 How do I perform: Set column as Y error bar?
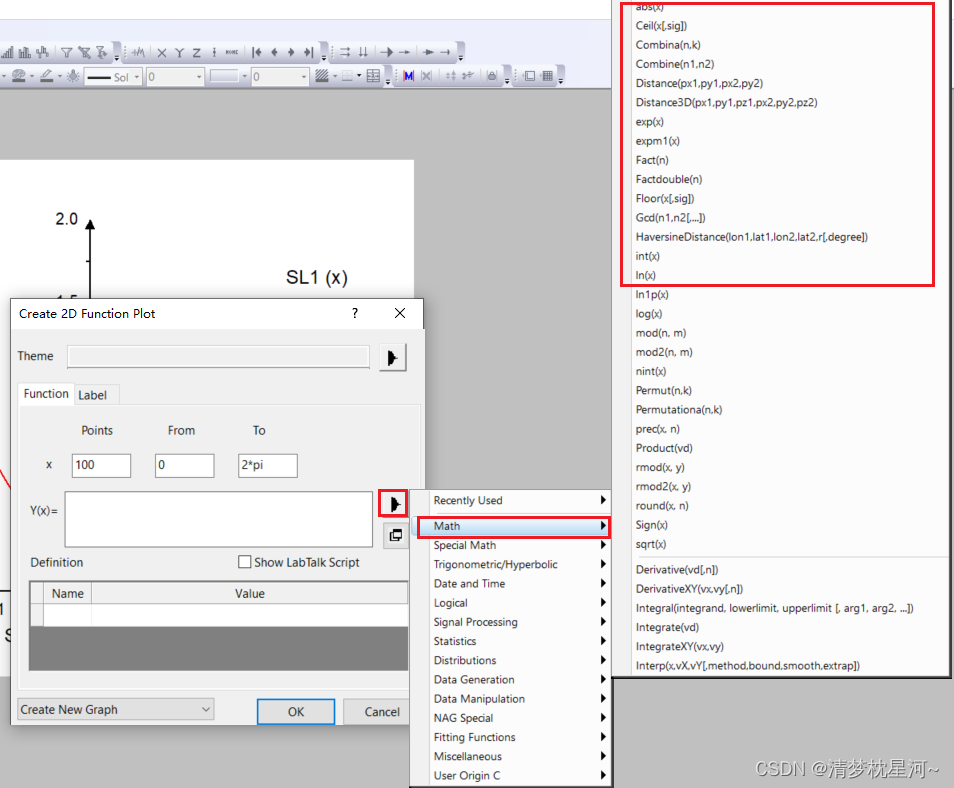point(214,52)
